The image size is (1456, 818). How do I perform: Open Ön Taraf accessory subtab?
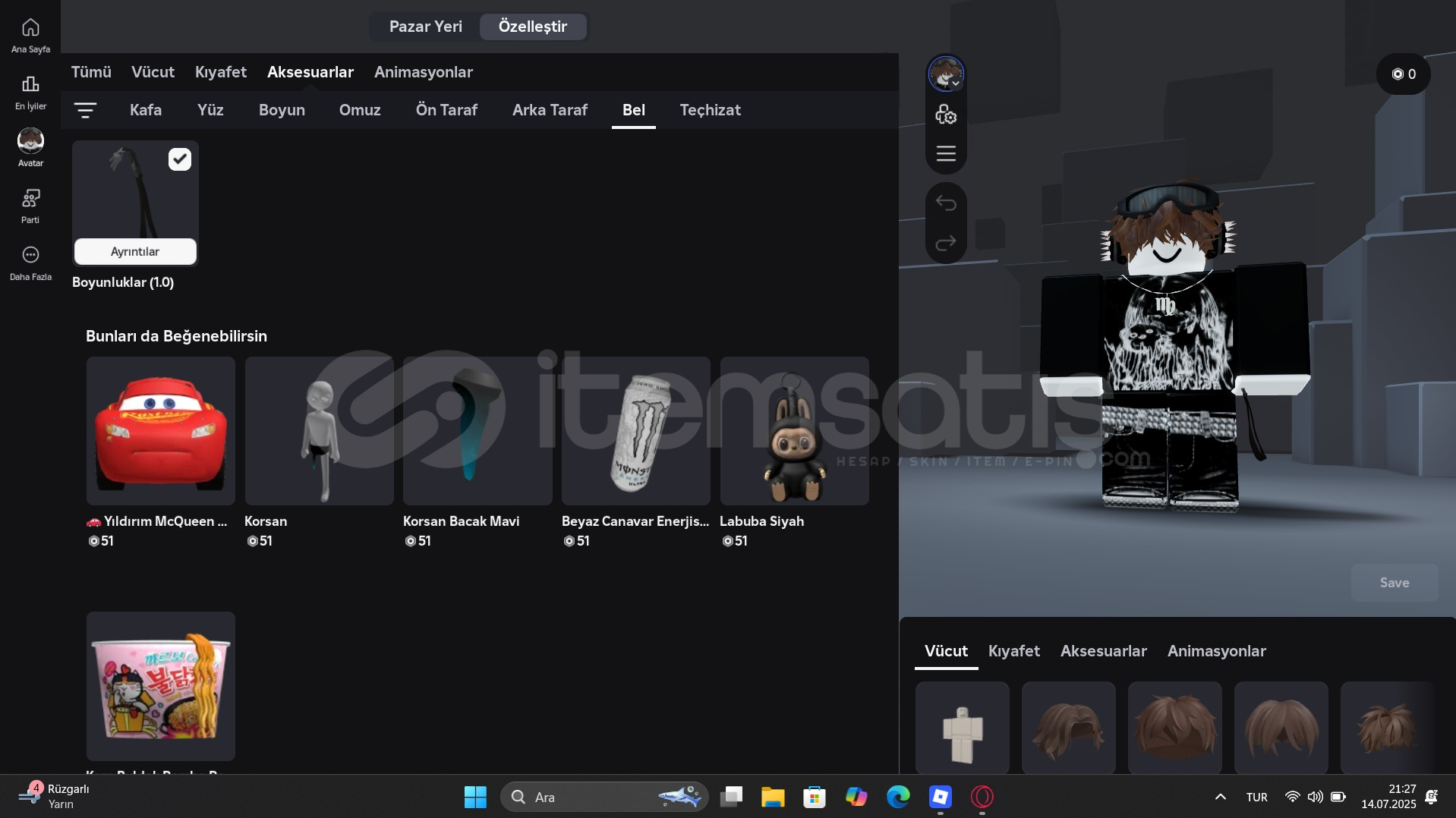click(446, 110)
